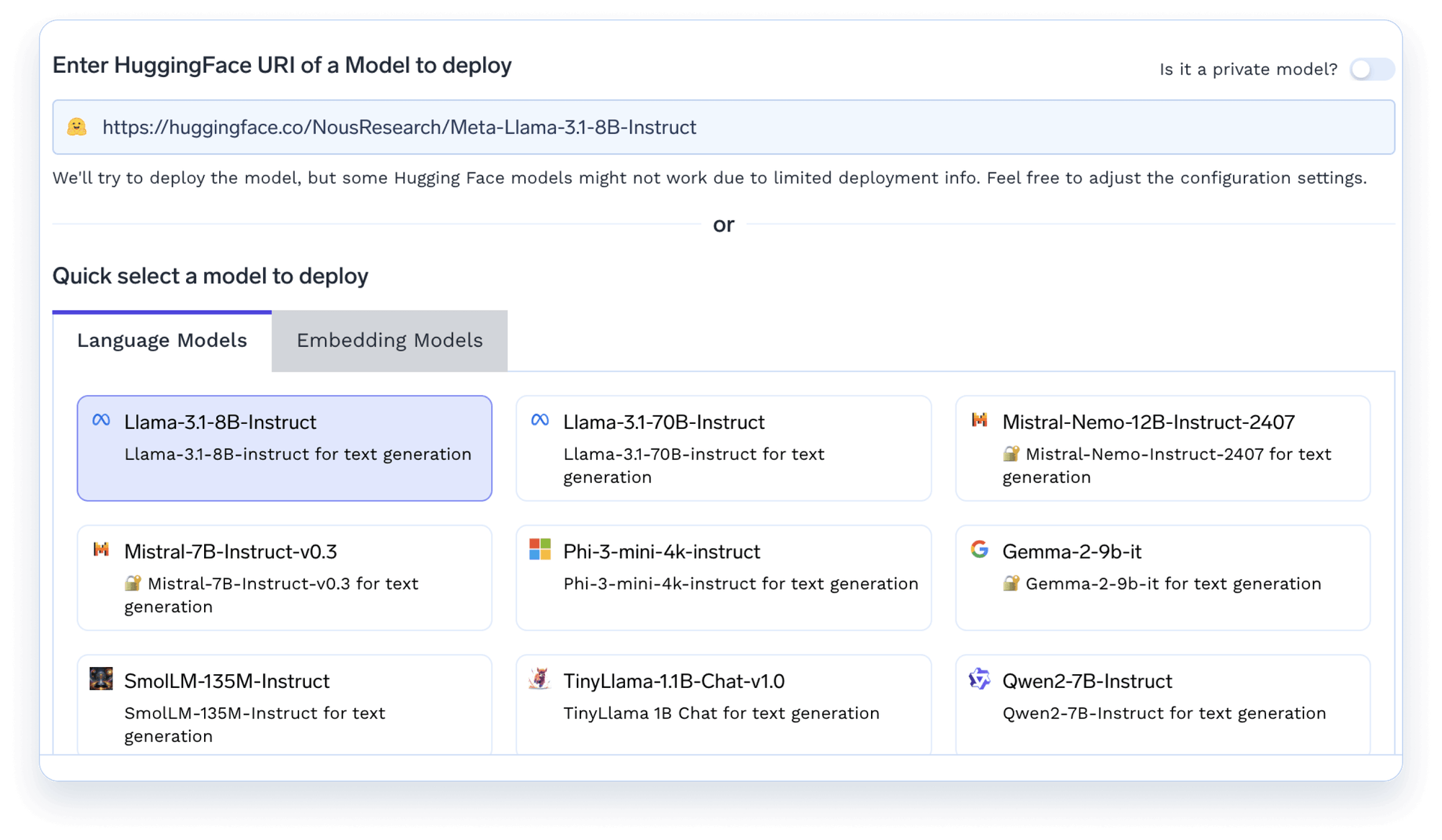Viewport: 1442px width, 840px height.
Task: Click the Meta logo on Llama-3.1-8B-Instruct
Action: (101, 418)
